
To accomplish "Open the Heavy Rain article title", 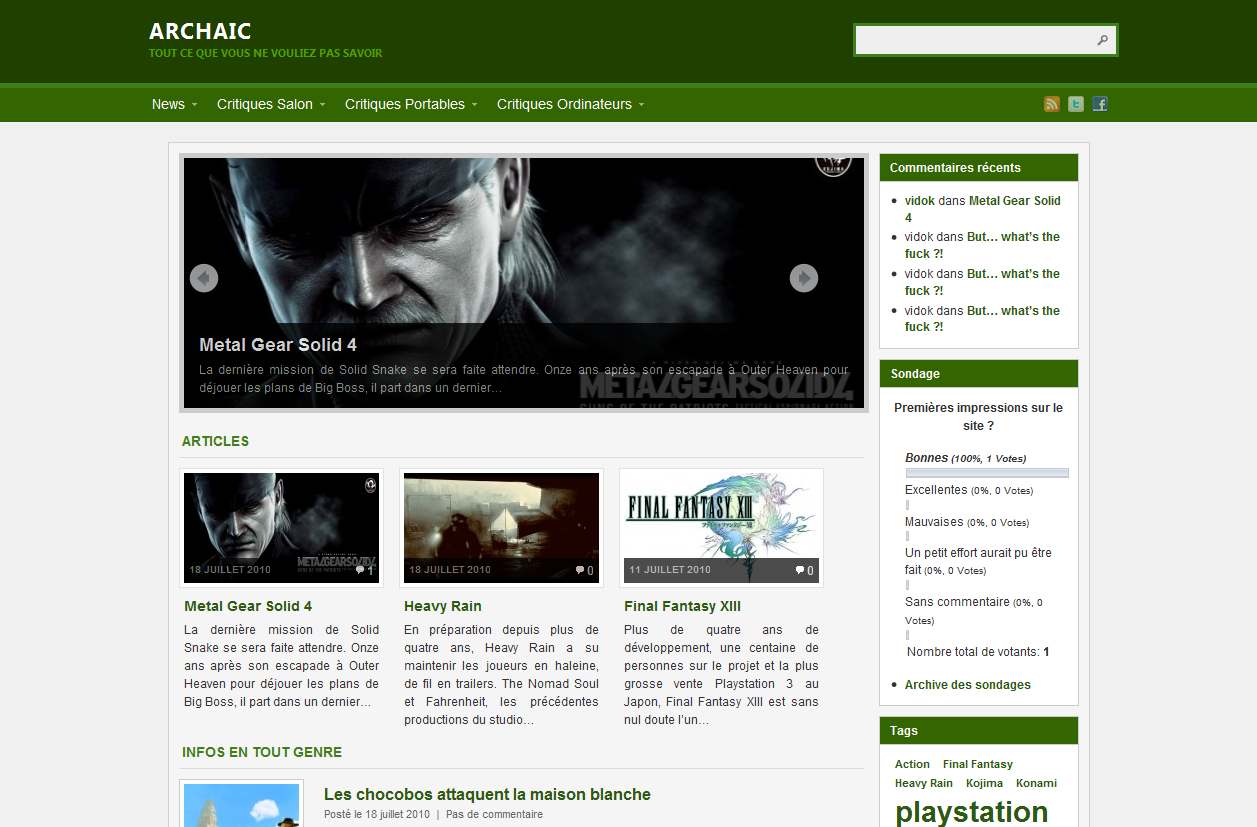I will tap(443, 606).
